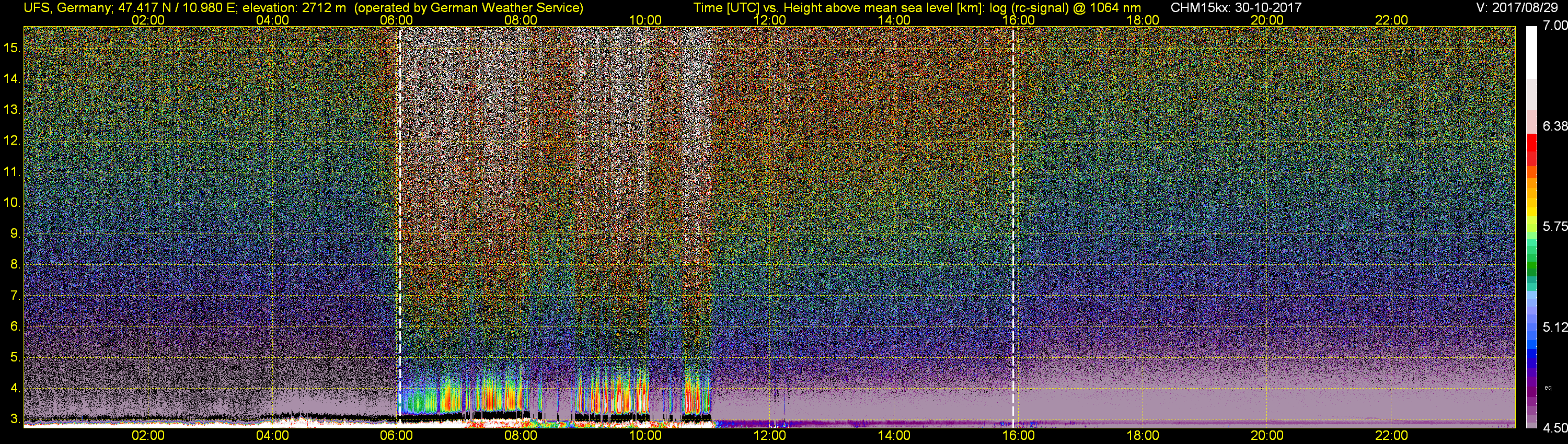This screenshot has height=444, width=1568.
Task: Click the 10. km height axis label
Action: (12, 203)
